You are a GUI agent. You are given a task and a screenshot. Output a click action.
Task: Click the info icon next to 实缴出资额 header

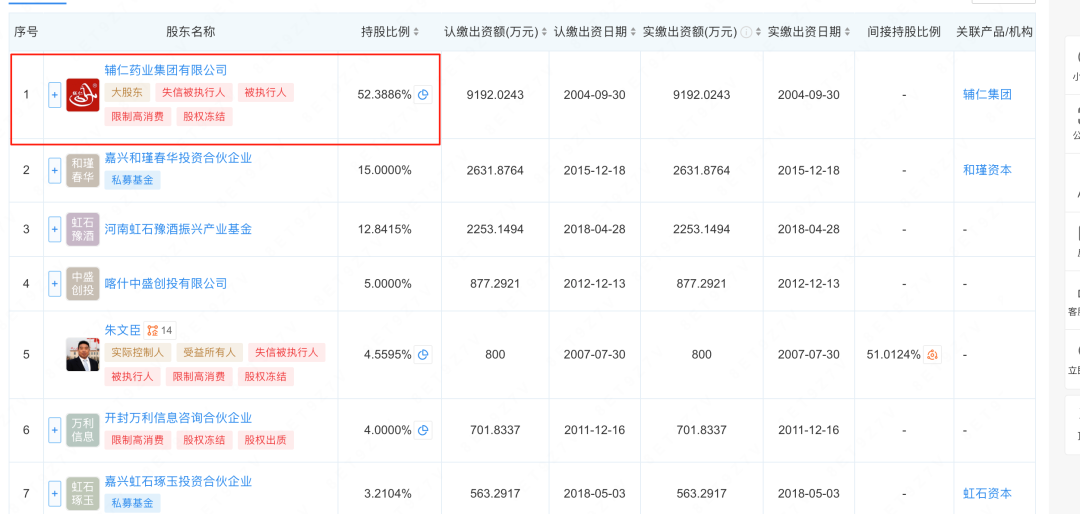click(x=746, y=32)
